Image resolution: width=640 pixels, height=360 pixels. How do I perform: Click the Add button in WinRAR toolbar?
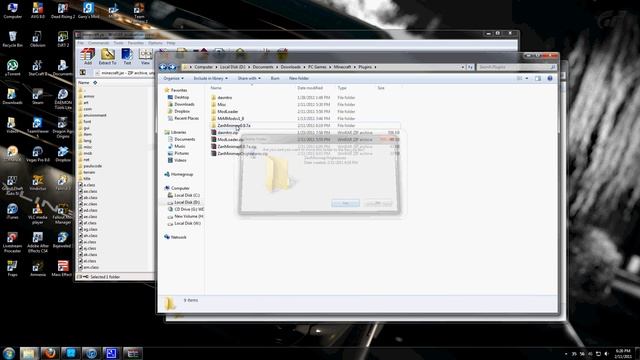tap(87, 56)
